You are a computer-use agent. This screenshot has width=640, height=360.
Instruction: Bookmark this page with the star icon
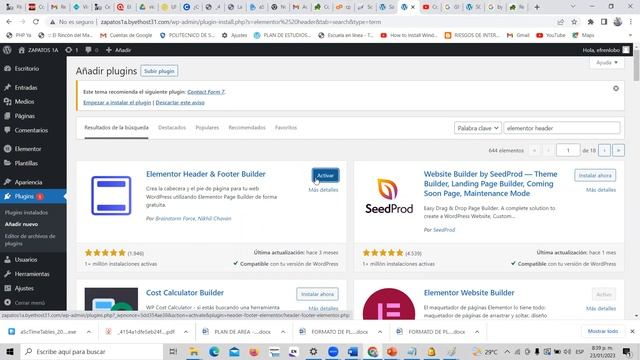[574, 22]
